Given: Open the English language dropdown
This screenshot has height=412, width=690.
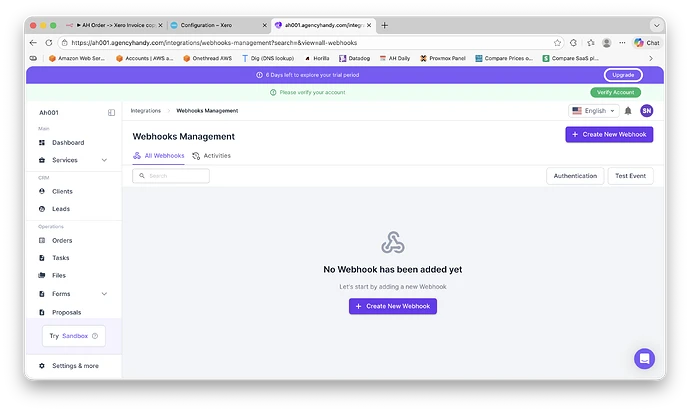Looking at the screenshot, I should [594, 111].
